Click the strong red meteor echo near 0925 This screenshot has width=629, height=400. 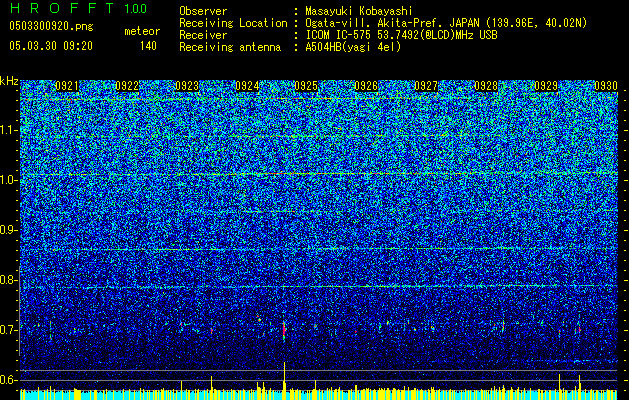[284, 331]
